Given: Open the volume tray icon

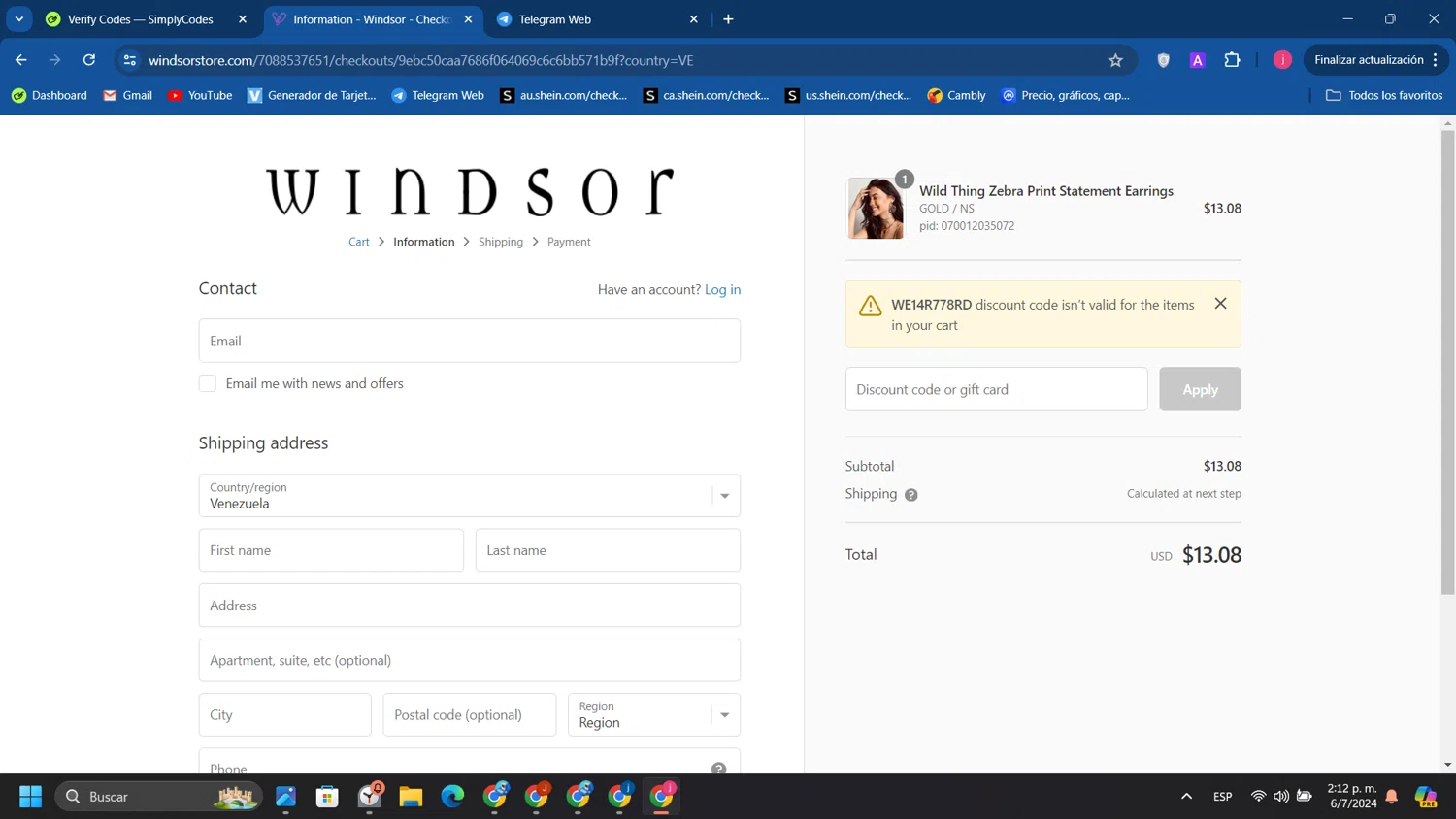Looking at the screenshot, I should click(x=1281, y=797).
